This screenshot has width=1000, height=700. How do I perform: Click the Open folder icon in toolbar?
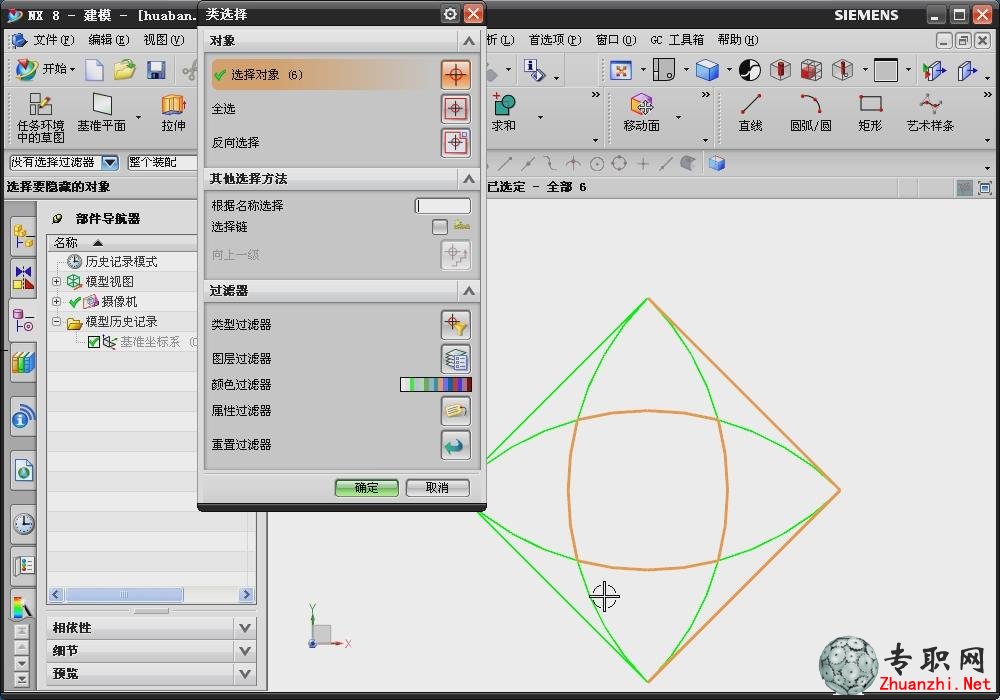pos(125,70)
